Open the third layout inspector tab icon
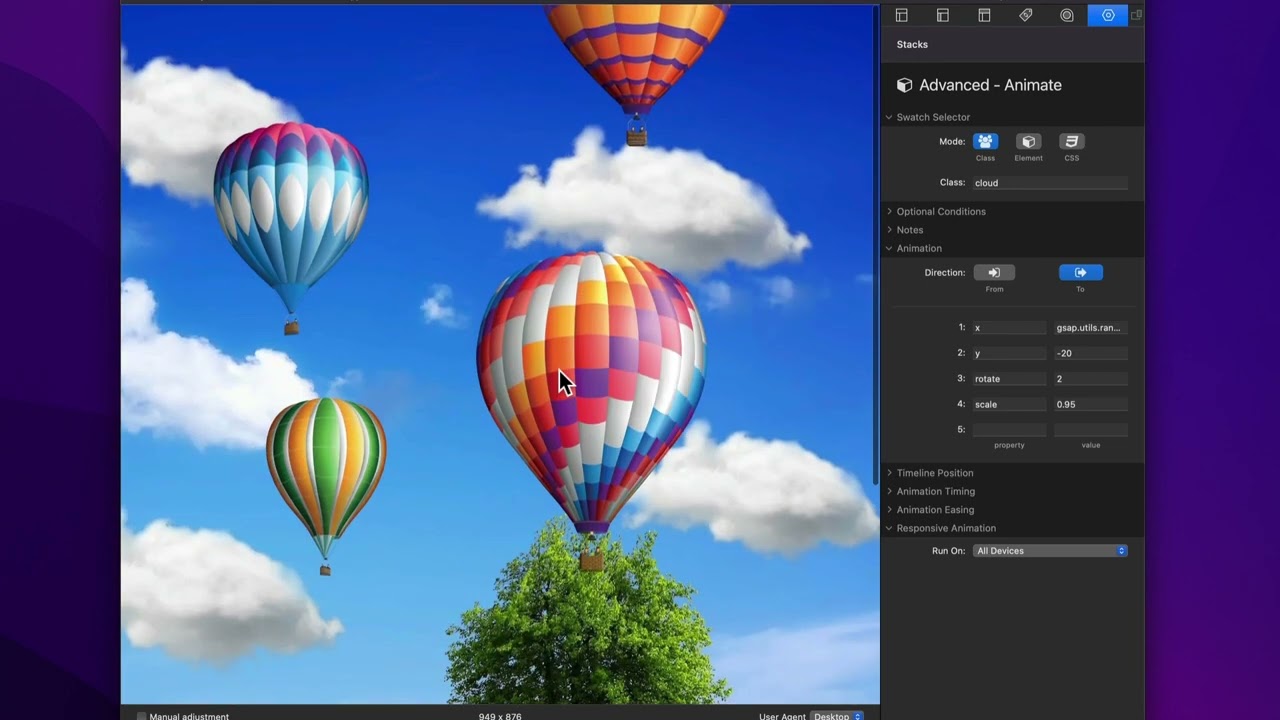The width and height of the screenshot is (1280, 720). (984, 15)
